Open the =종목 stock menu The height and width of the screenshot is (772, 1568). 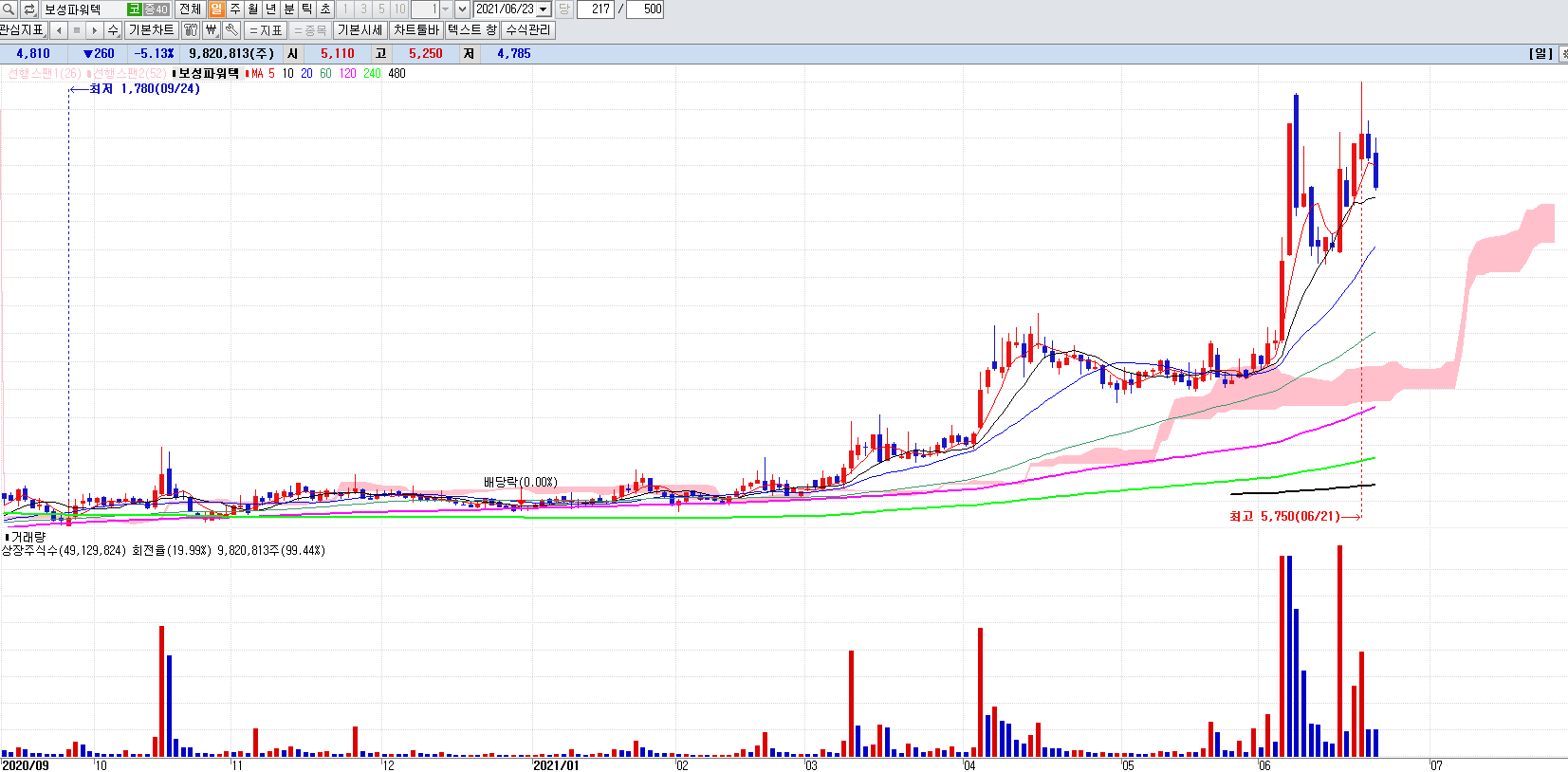coord(310,30)
